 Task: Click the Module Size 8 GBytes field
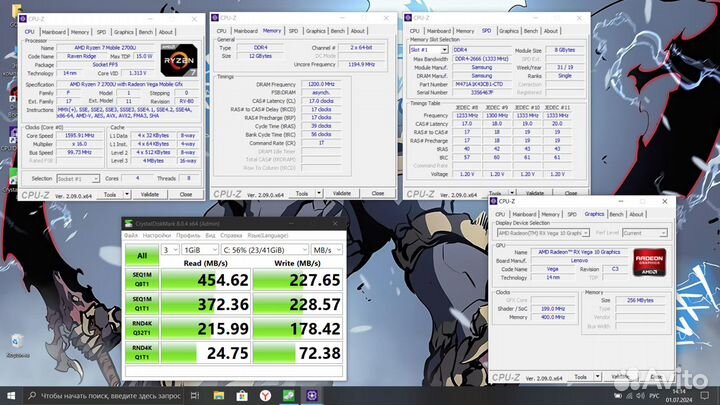pyautogui.click(x=564, y=50)
